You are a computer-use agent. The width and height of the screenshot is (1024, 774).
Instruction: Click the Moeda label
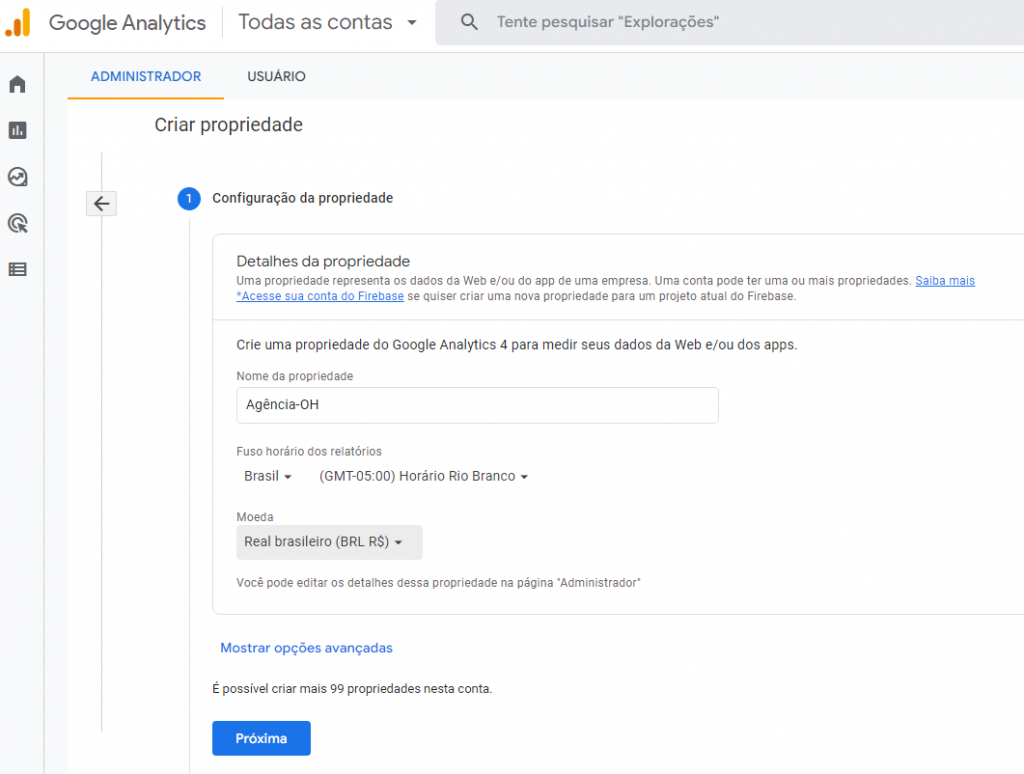pos(255,517)
